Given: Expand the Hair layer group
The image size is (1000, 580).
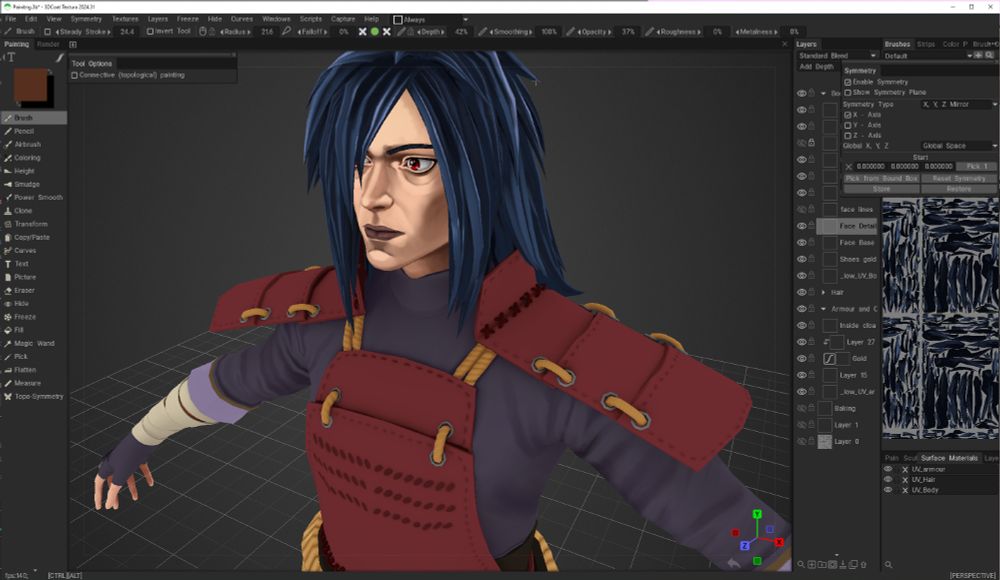Looking at the screenshot, I should pyautogui.click(x=823, y=292).
